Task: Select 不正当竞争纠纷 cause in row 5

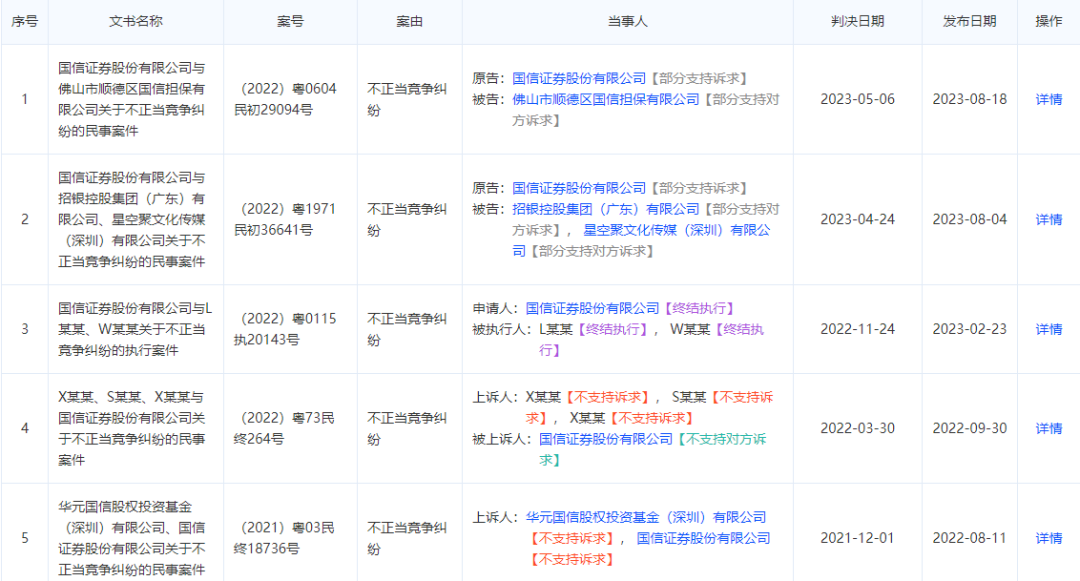Action: 407,538
